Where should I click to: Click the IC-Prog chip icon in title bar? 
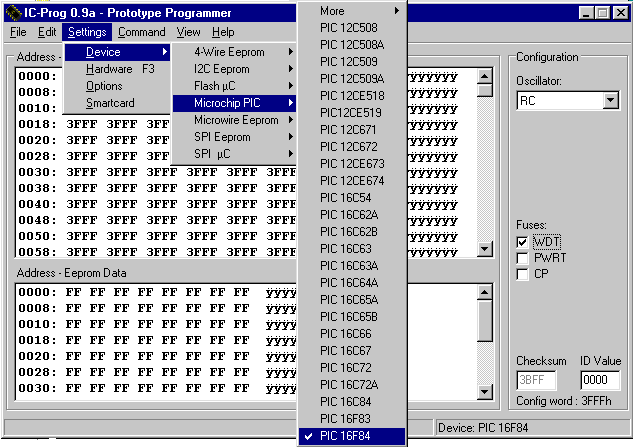pyautogui.click(x=13, y=13)
